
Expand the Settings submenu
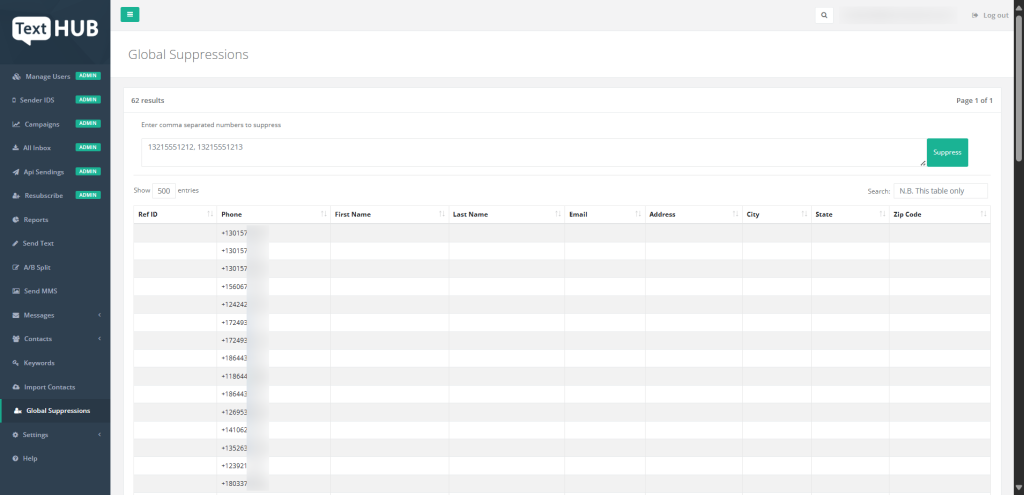pos(99,435)
